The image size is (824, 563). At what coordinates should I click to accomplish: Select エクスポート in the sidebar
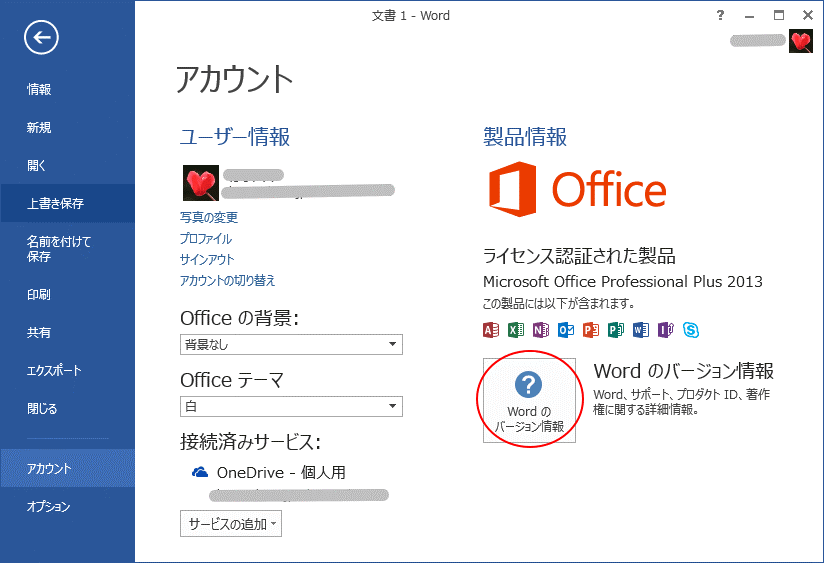[x=55, y=371]
